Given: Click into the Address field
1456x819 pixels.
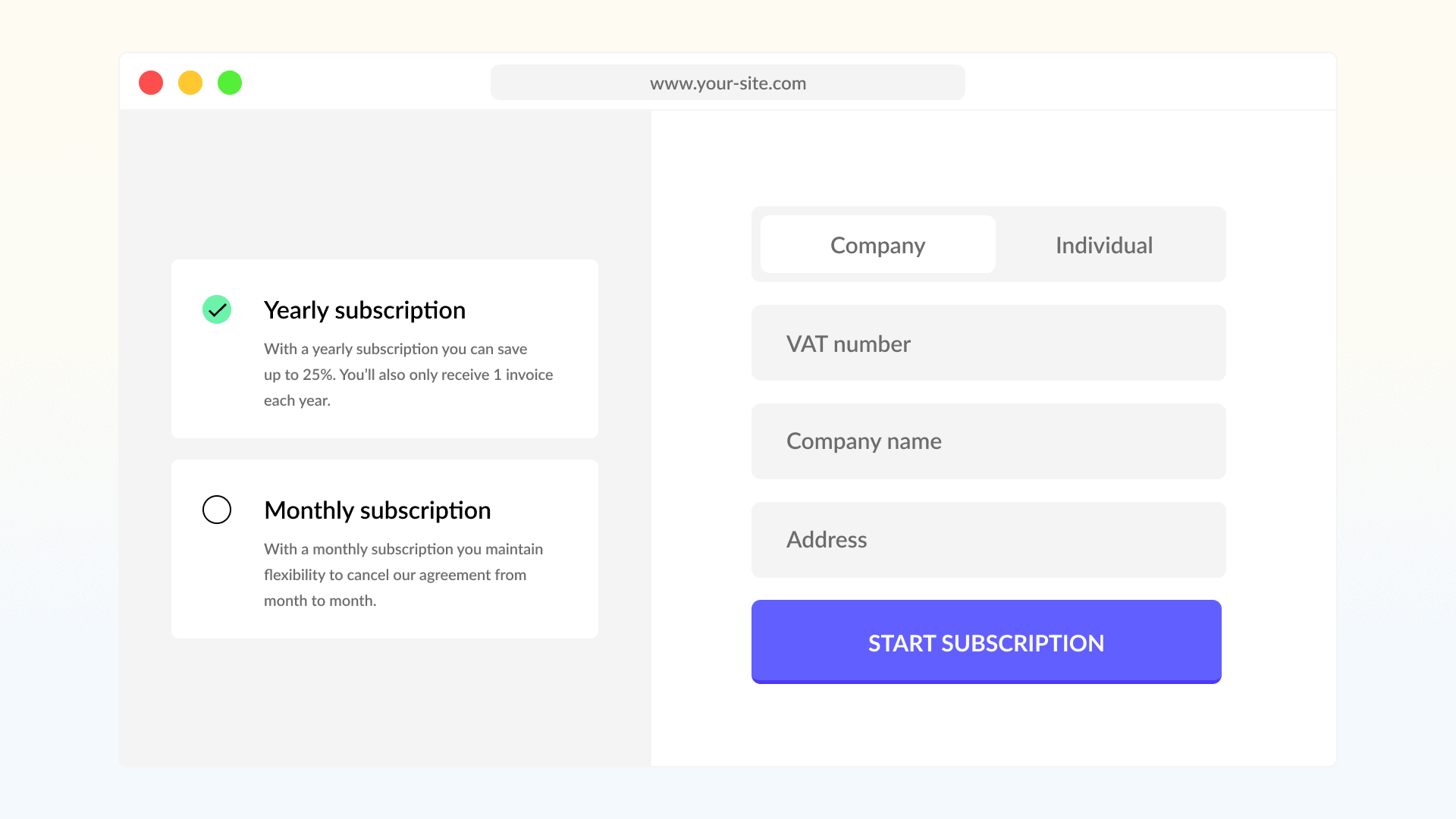Looking at the screenshot, I should click(x=988, y=540).
